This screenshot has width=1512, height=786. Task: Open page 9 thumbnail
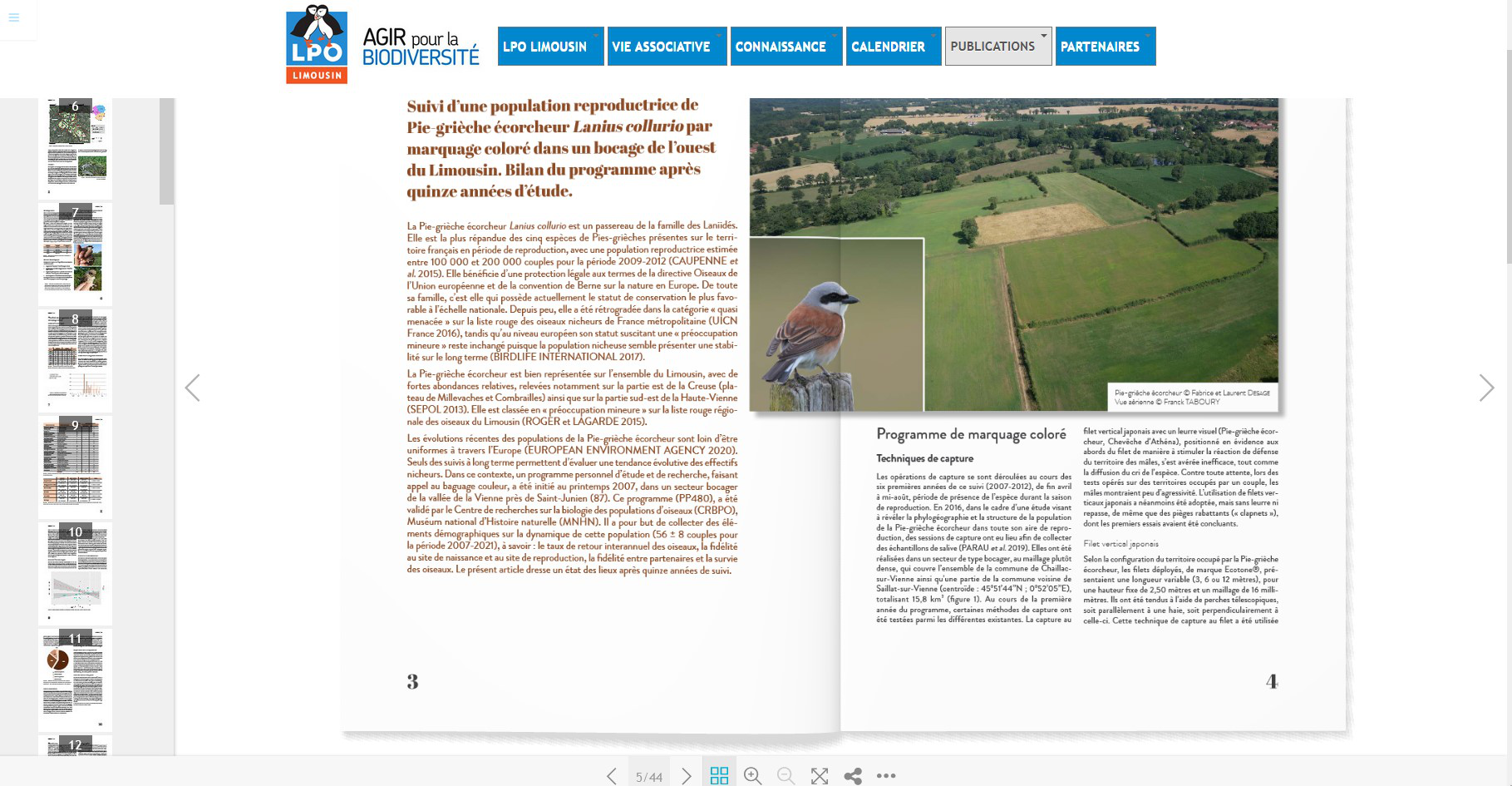pos(76,467)
